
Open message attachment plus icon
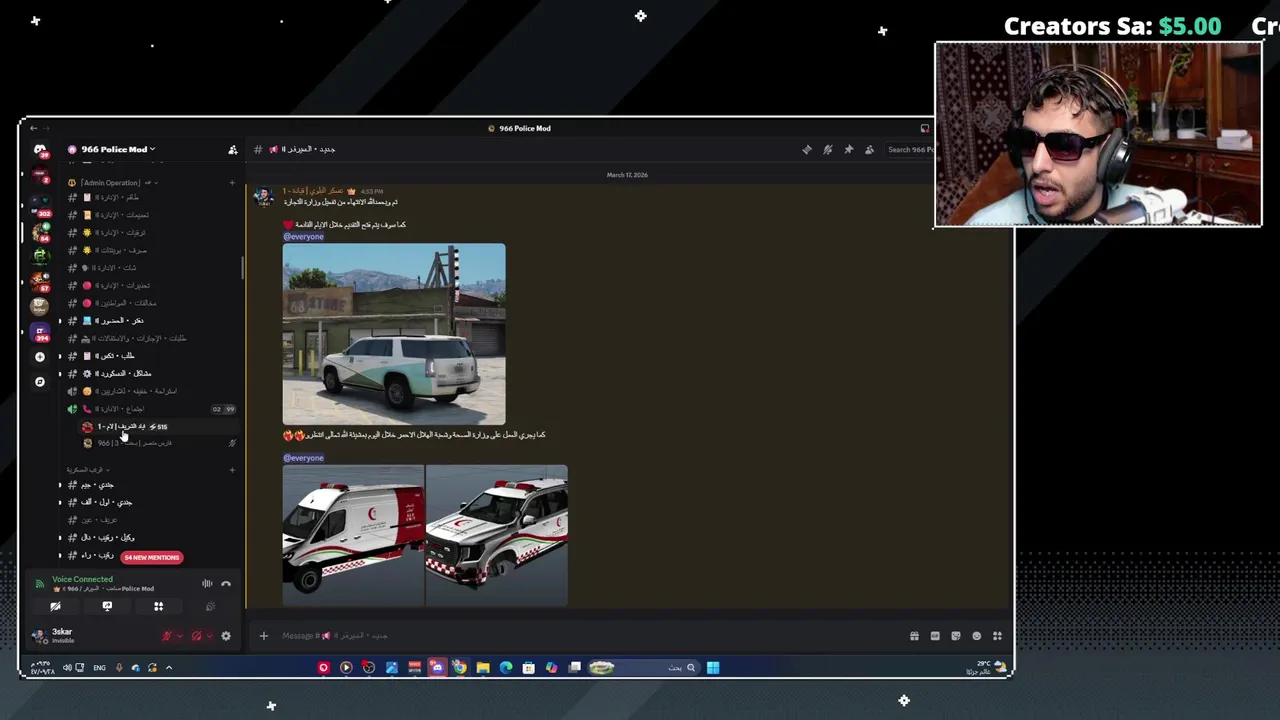[264, 636]
